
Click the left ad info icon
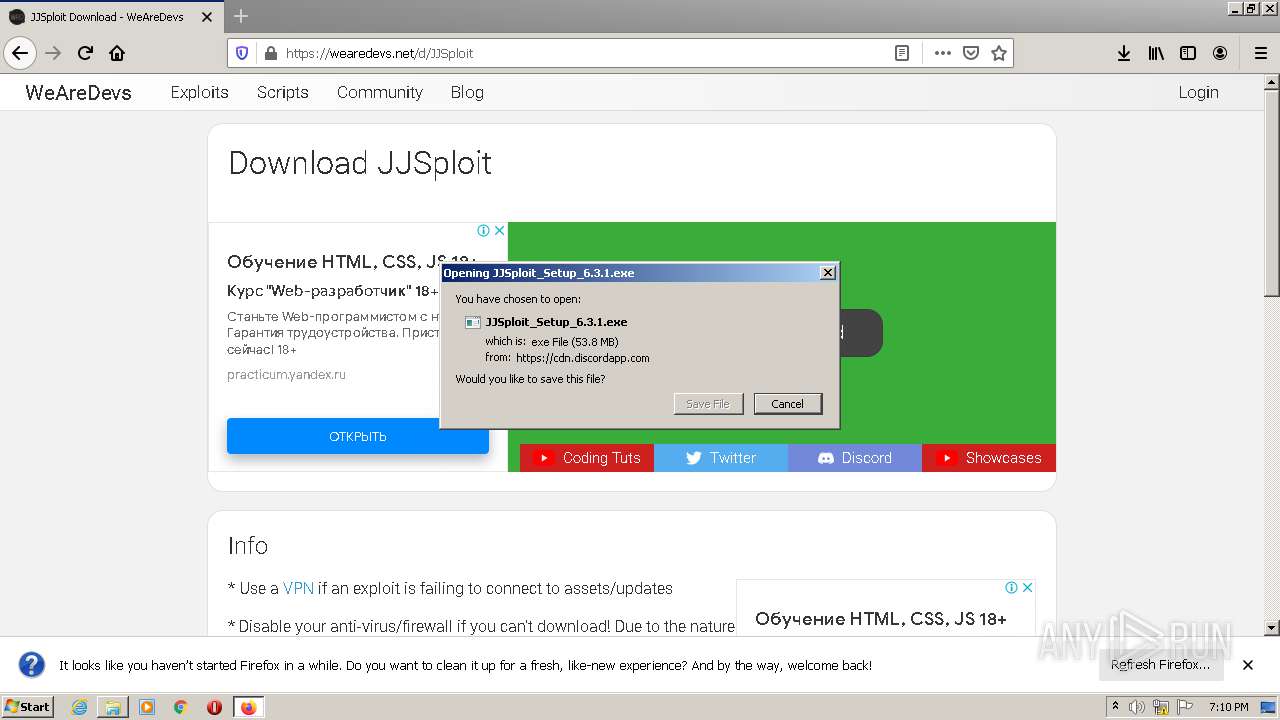484,230
